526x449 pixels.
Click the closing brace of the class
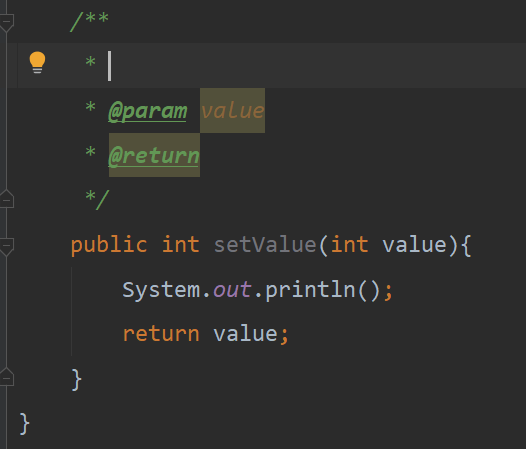pyautogui.click(x=24, y=424)
